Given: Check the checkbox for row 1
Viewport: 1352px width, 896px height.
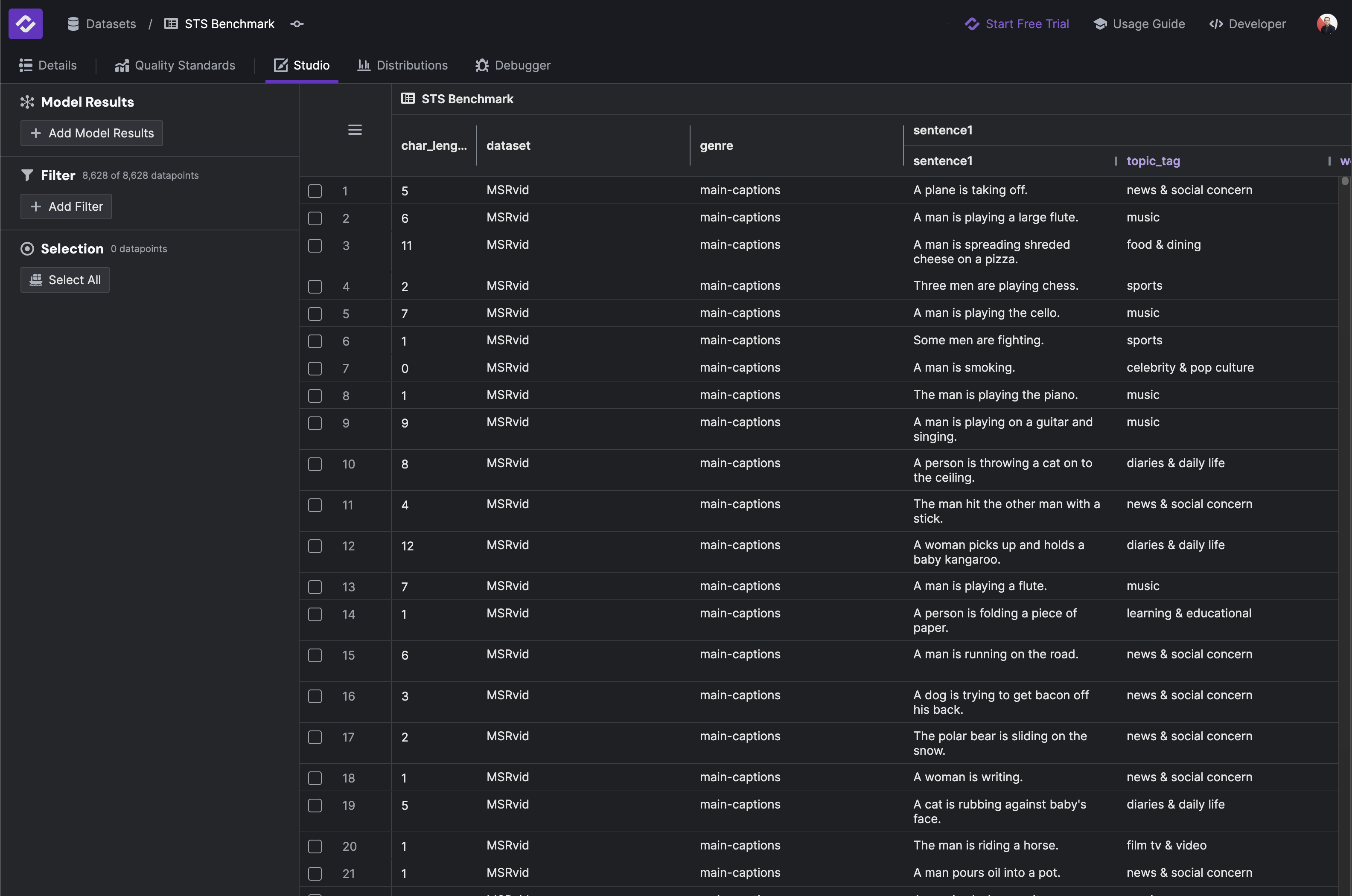Looking at the screenshot, I should (x=315, y=191).
